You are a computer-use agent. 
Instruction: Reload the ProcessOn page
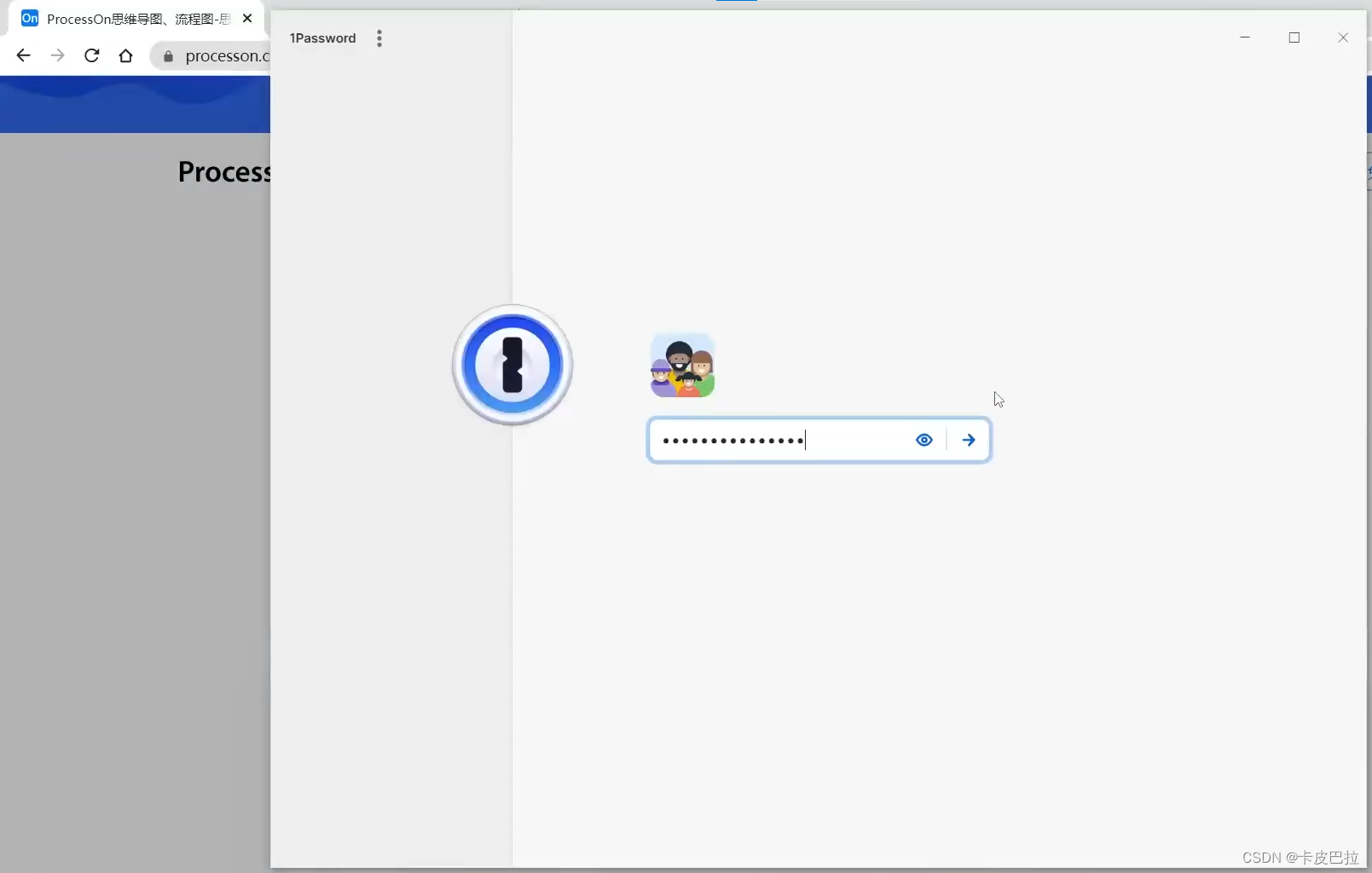click(92, 55)
